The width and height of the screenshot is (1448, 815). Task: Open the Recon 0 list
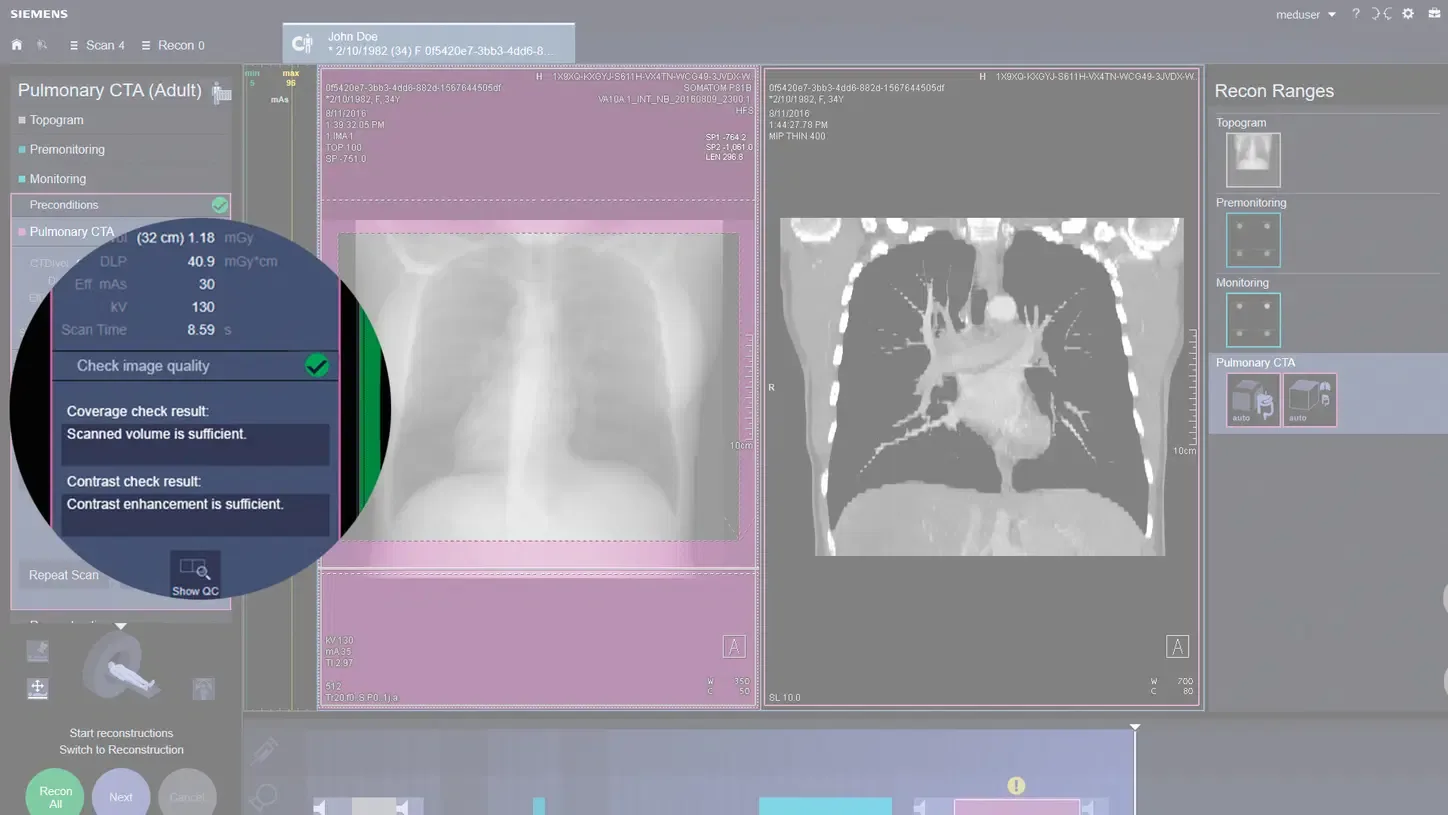173,45
